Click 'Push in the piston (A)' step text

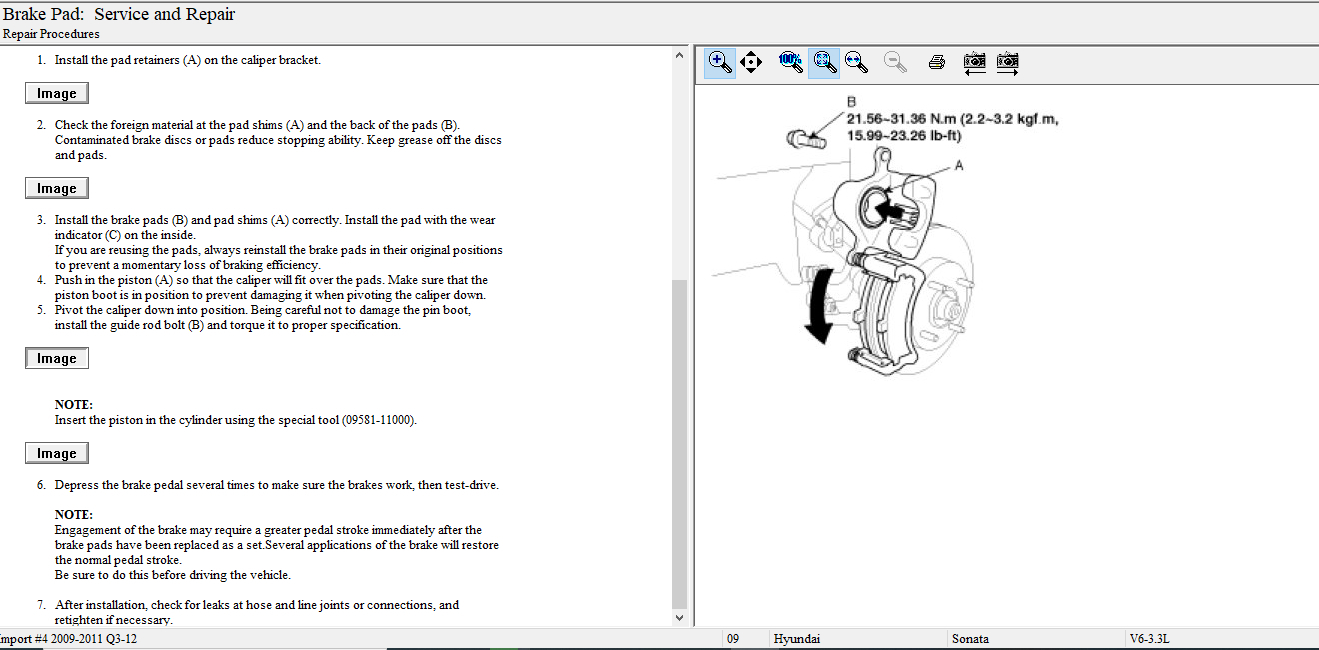[x=272, y=288]
